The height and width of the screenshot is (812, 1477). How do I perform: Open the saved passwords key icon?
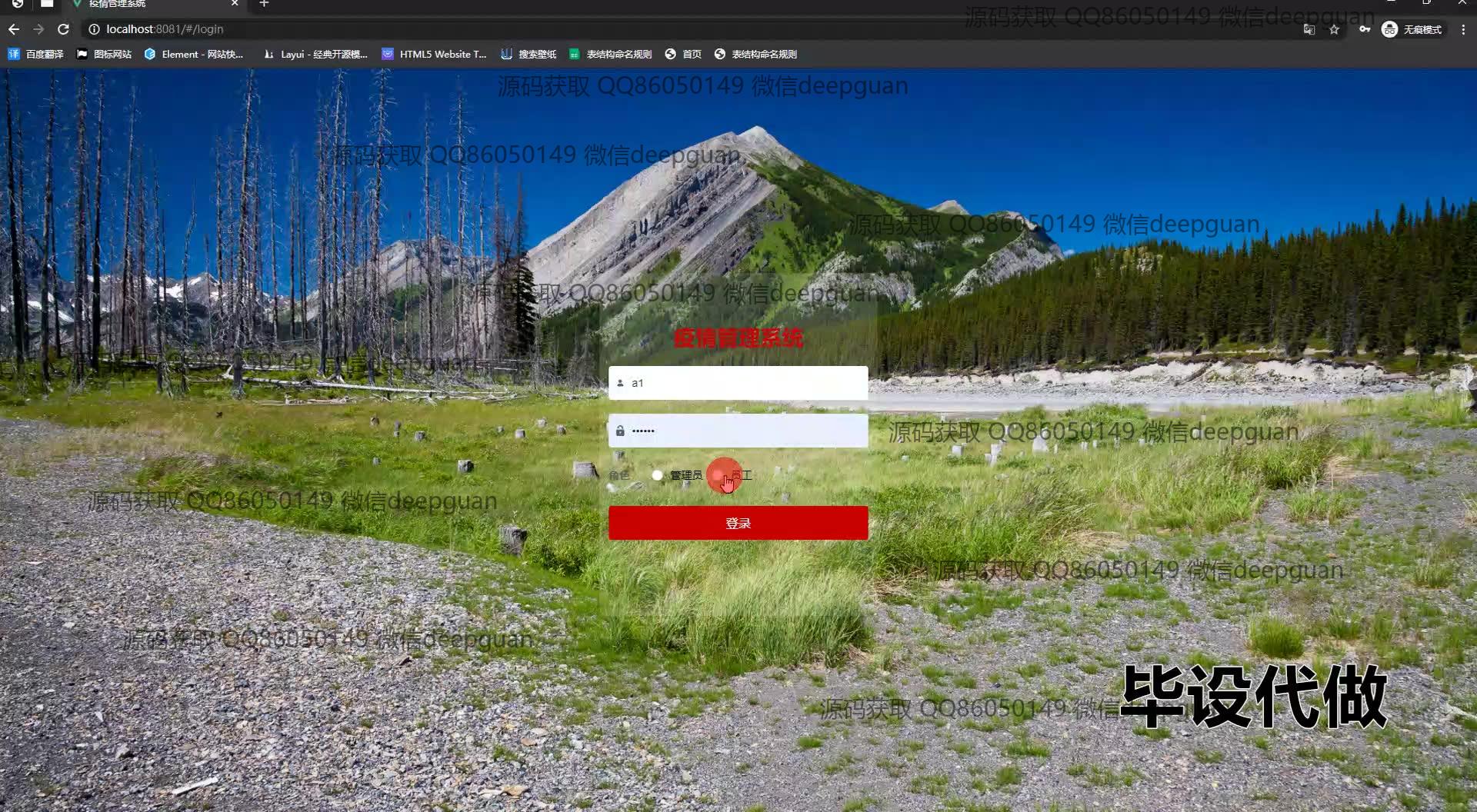click(x=1364, y=29)
